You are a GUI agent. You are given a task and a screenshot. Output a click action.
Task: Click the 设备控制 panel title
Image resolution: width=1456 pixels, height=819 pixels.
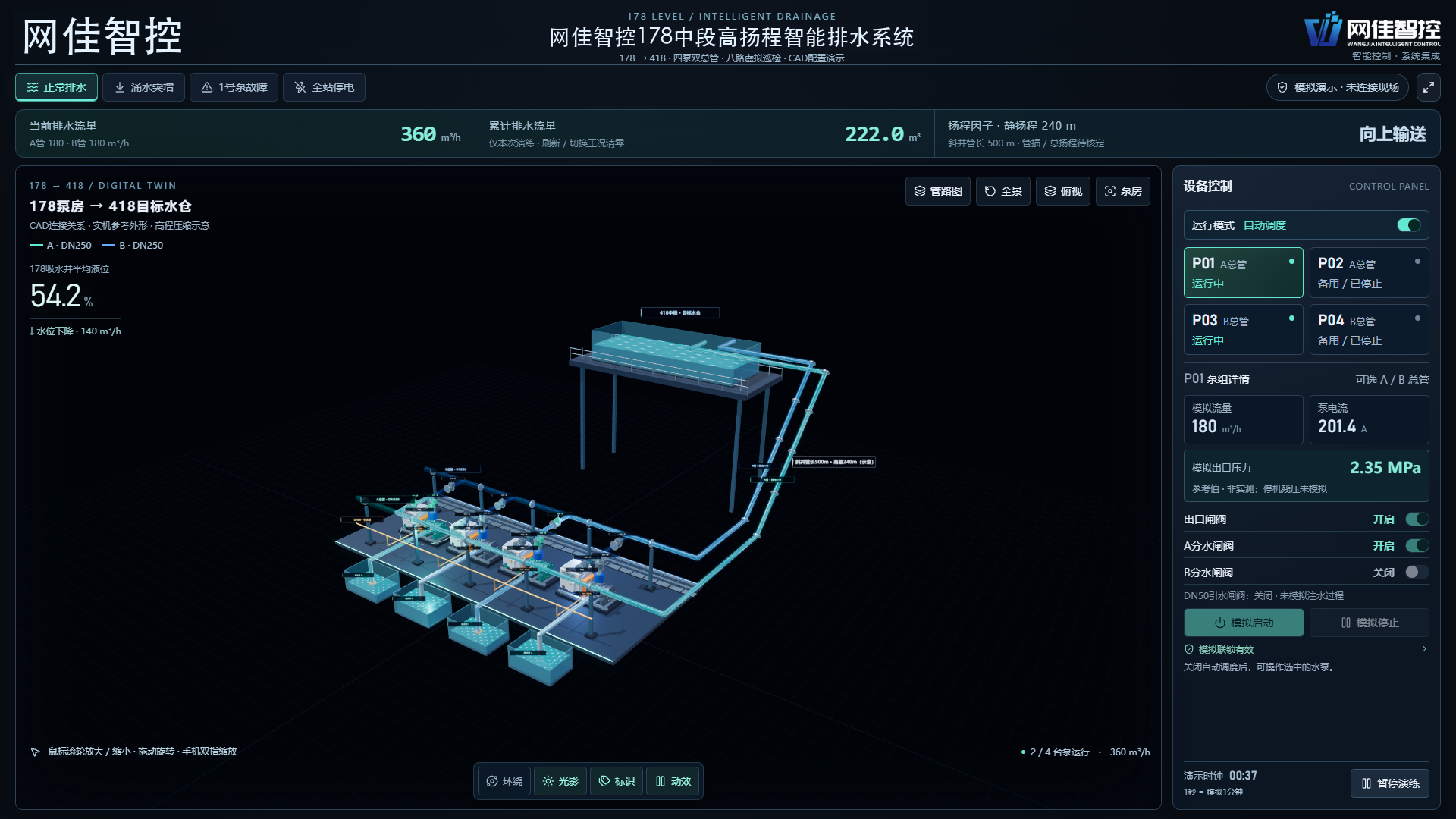(x=1208, y=187)
